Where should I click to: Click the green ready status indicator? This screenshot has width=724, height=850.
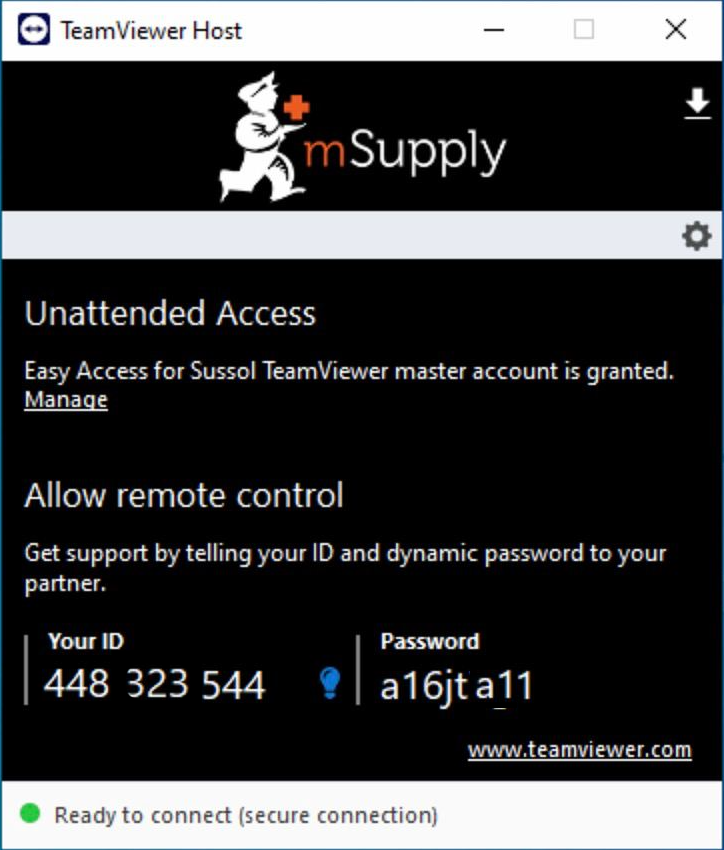tap(30, 813)
